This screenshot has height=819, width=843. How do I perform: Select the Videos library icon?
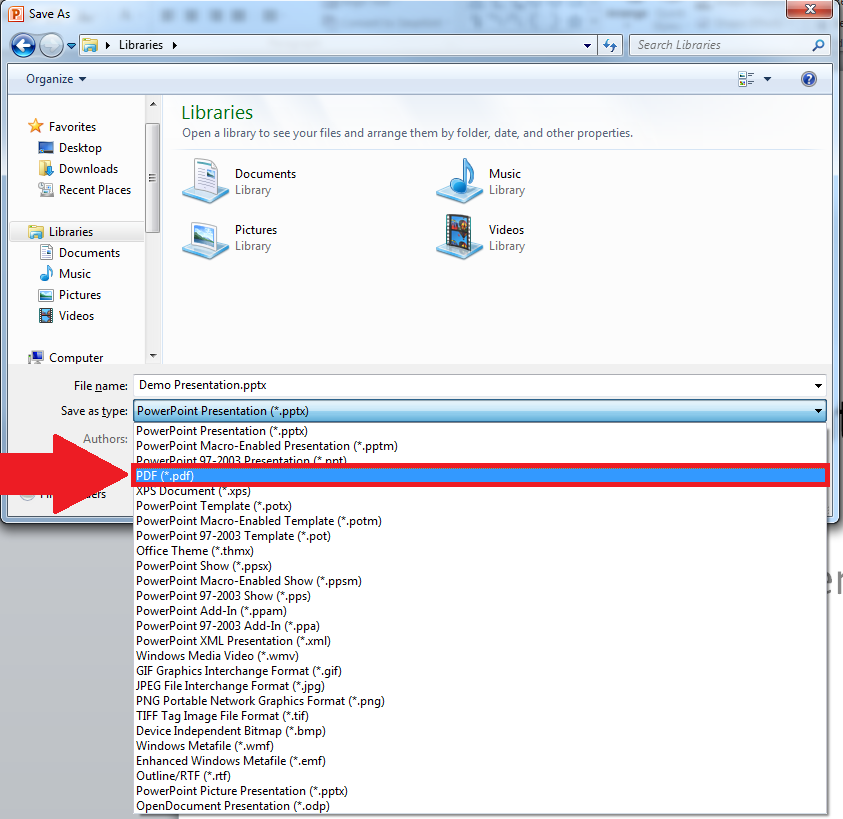point(459,237)
